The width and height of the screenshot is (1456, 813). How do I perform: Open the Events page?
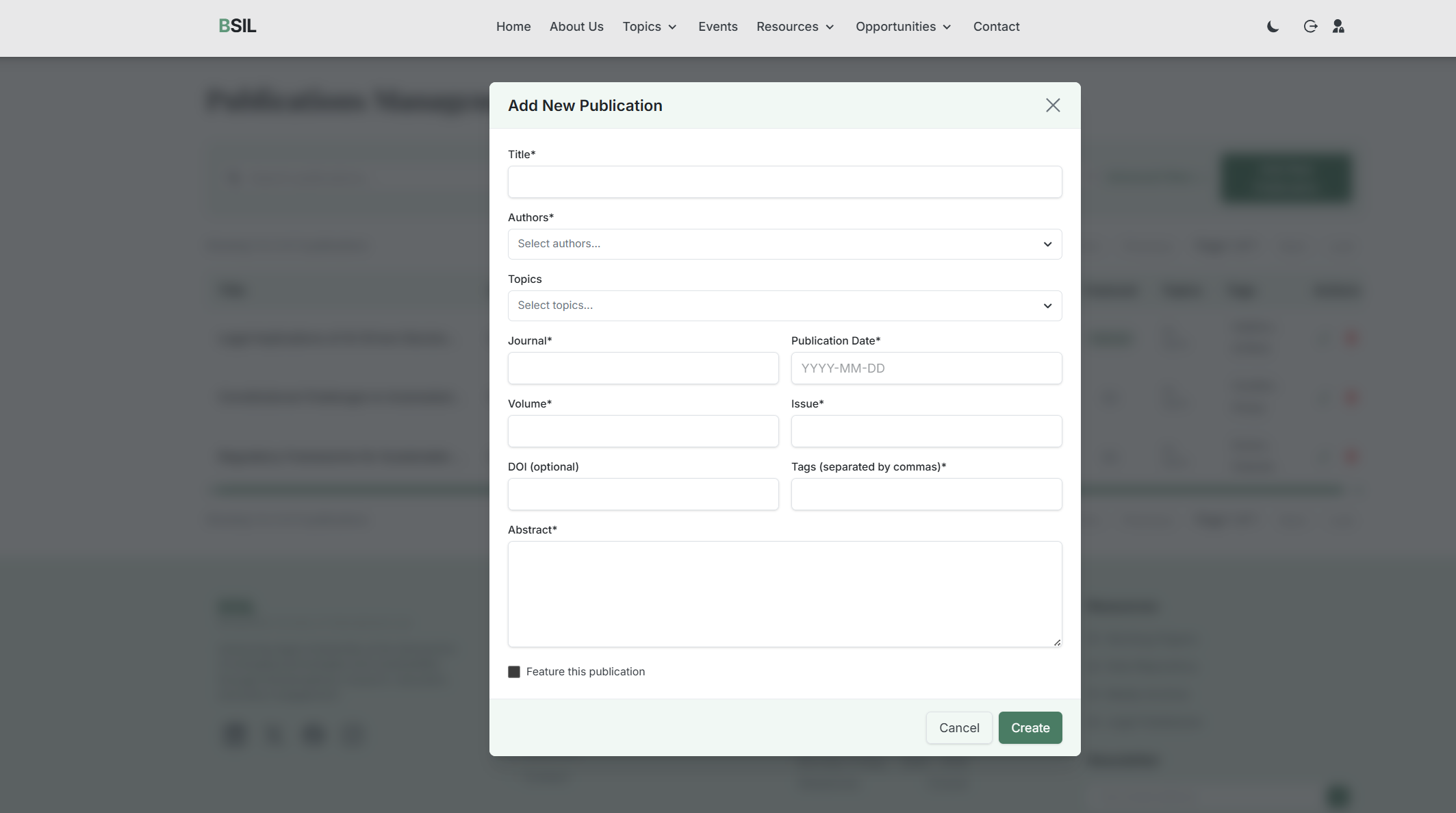[x=717, y=27]
